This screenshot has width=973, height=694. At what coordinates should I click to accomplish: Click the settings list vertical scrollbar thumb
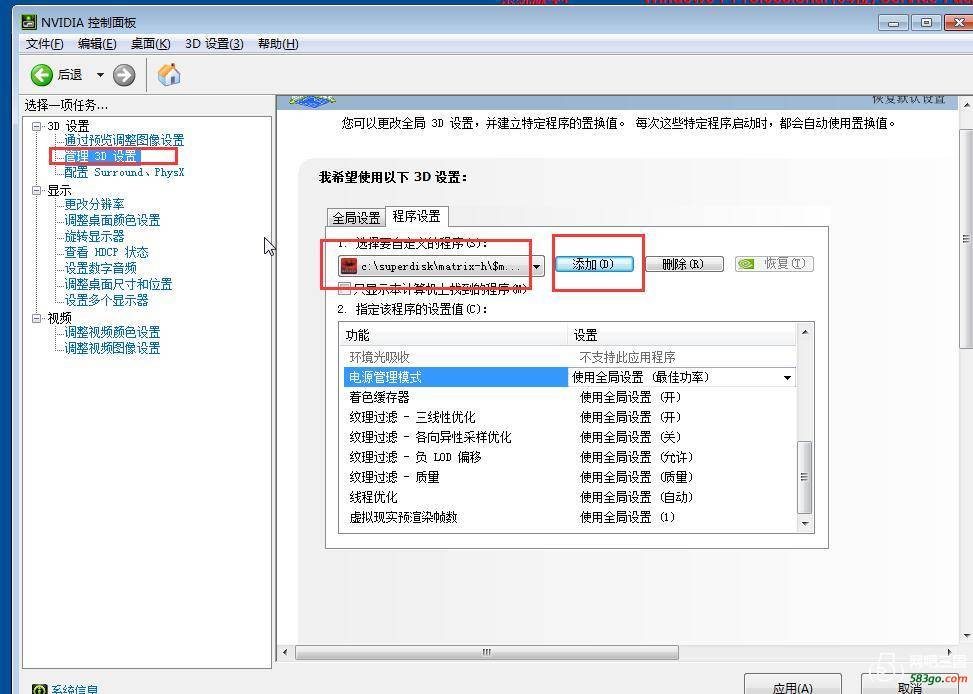[x=804, y=477]
